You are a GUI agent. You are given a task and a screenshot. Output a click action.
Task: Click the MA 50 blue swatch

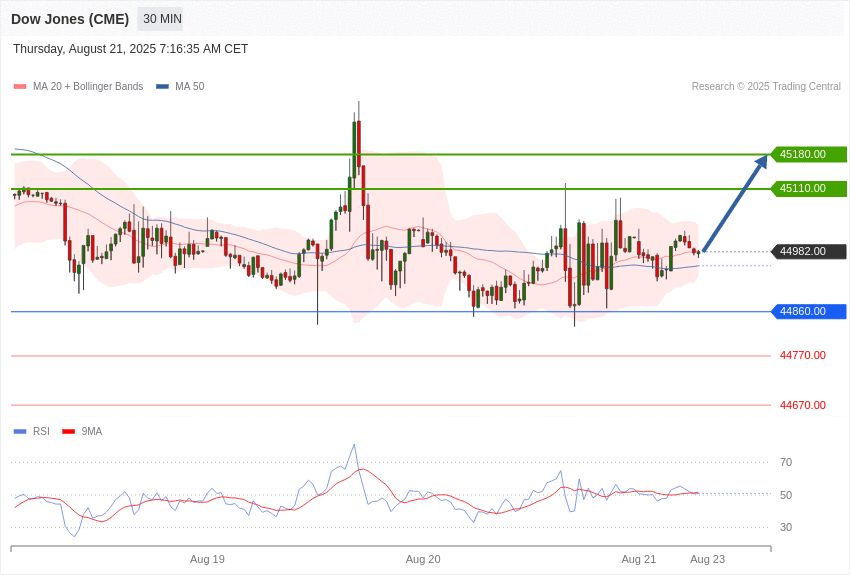click(162, 87)
